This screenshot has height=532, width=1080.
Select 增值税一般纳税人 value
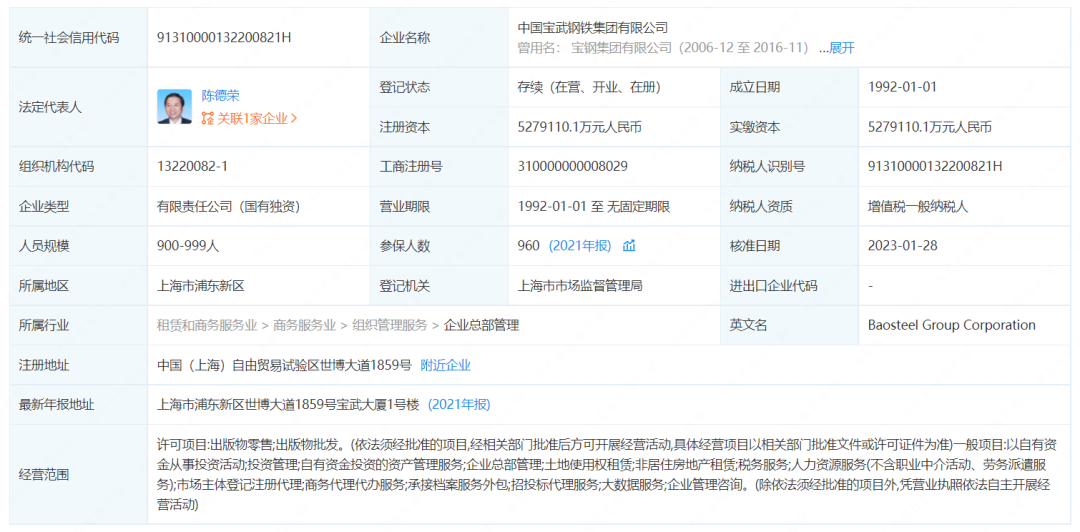coord(918,206)
